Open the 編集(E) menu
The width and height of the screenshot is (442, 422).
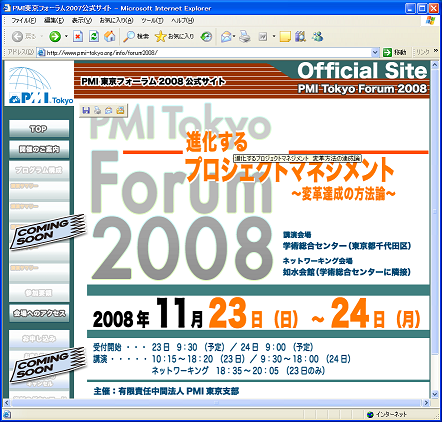click(x=54, y=21)
